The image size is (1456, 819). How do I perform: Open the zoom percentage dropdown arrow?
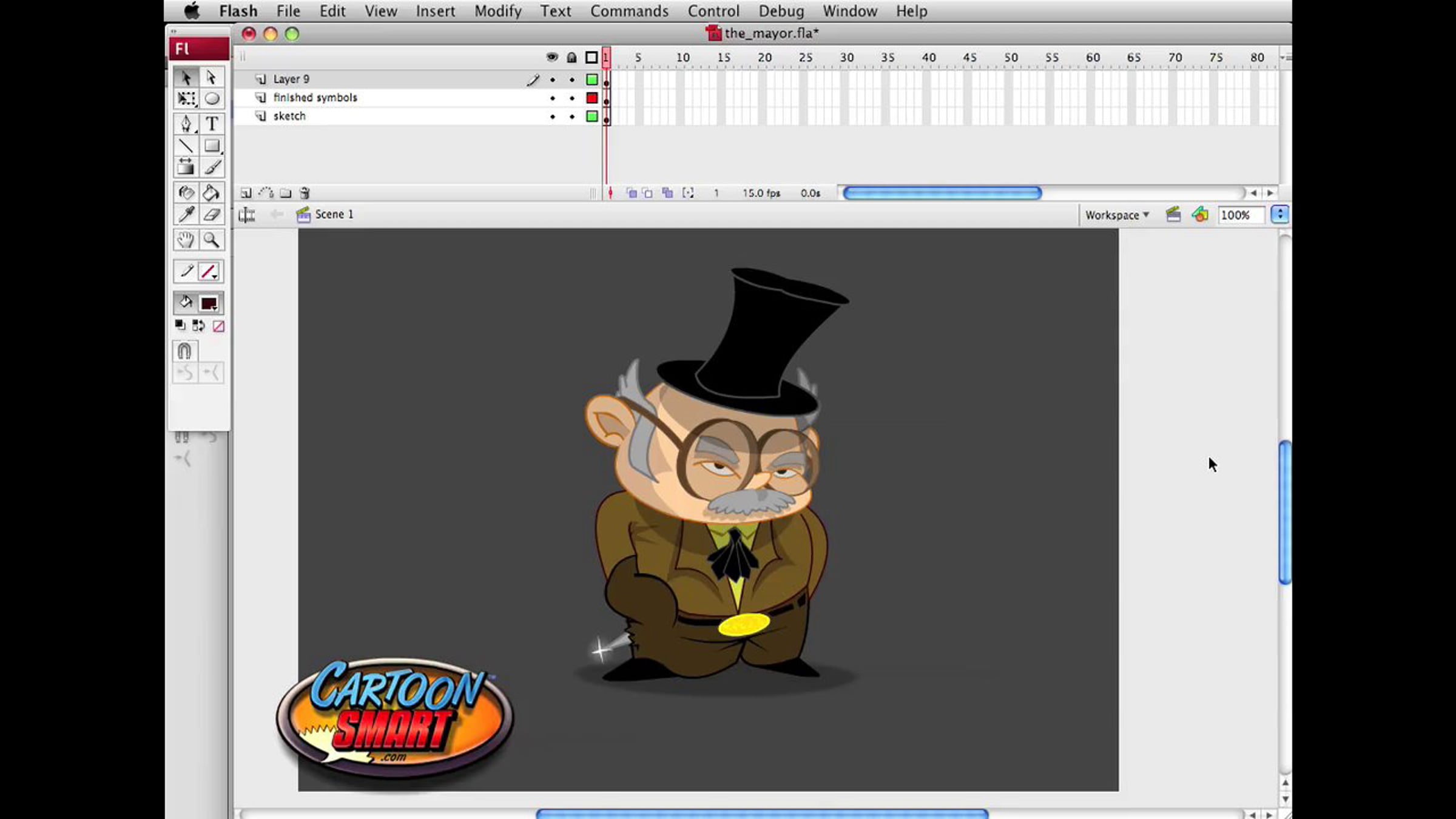1279,215
